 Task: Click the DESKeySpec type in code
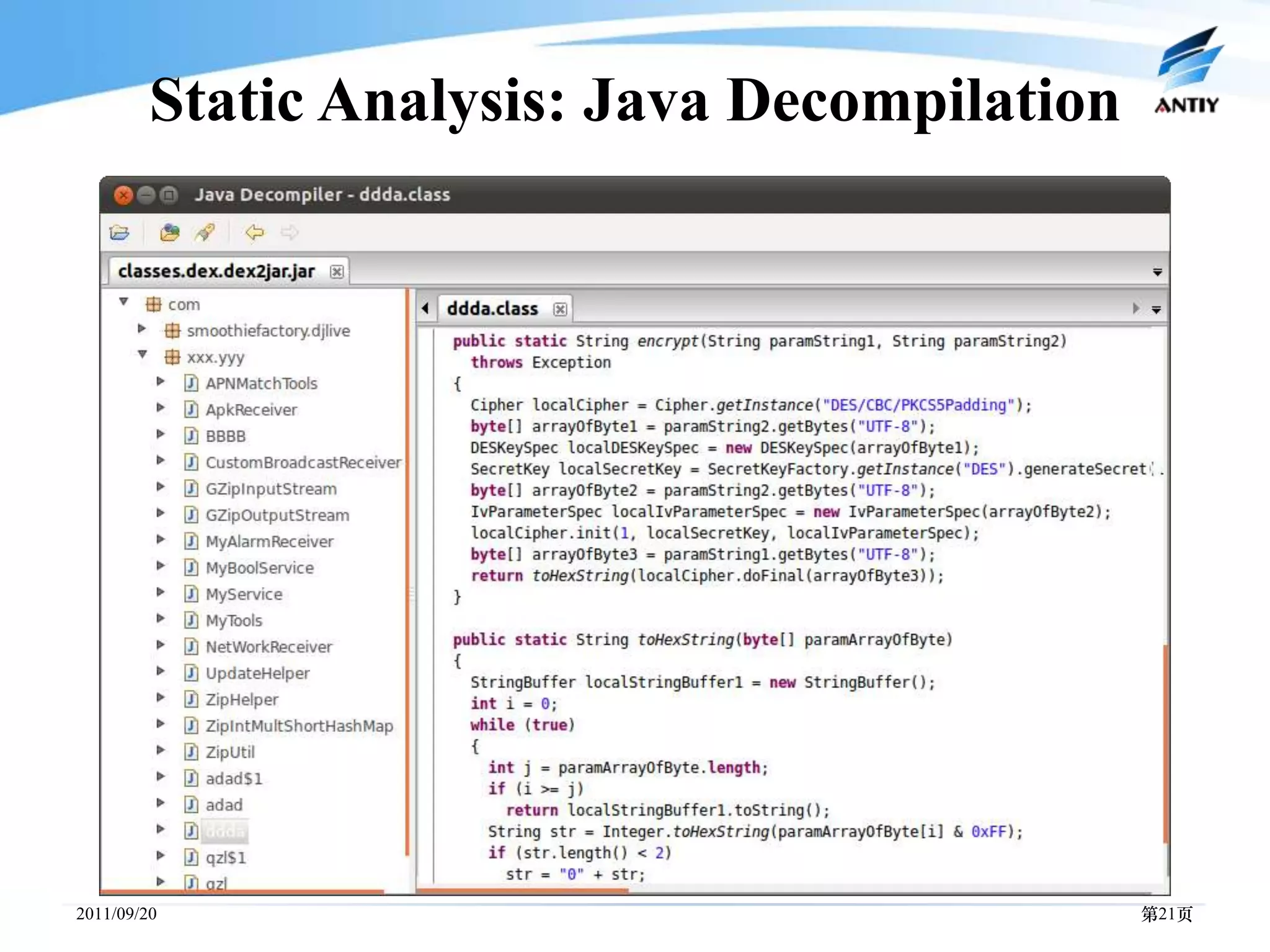[x=514, y=447]
